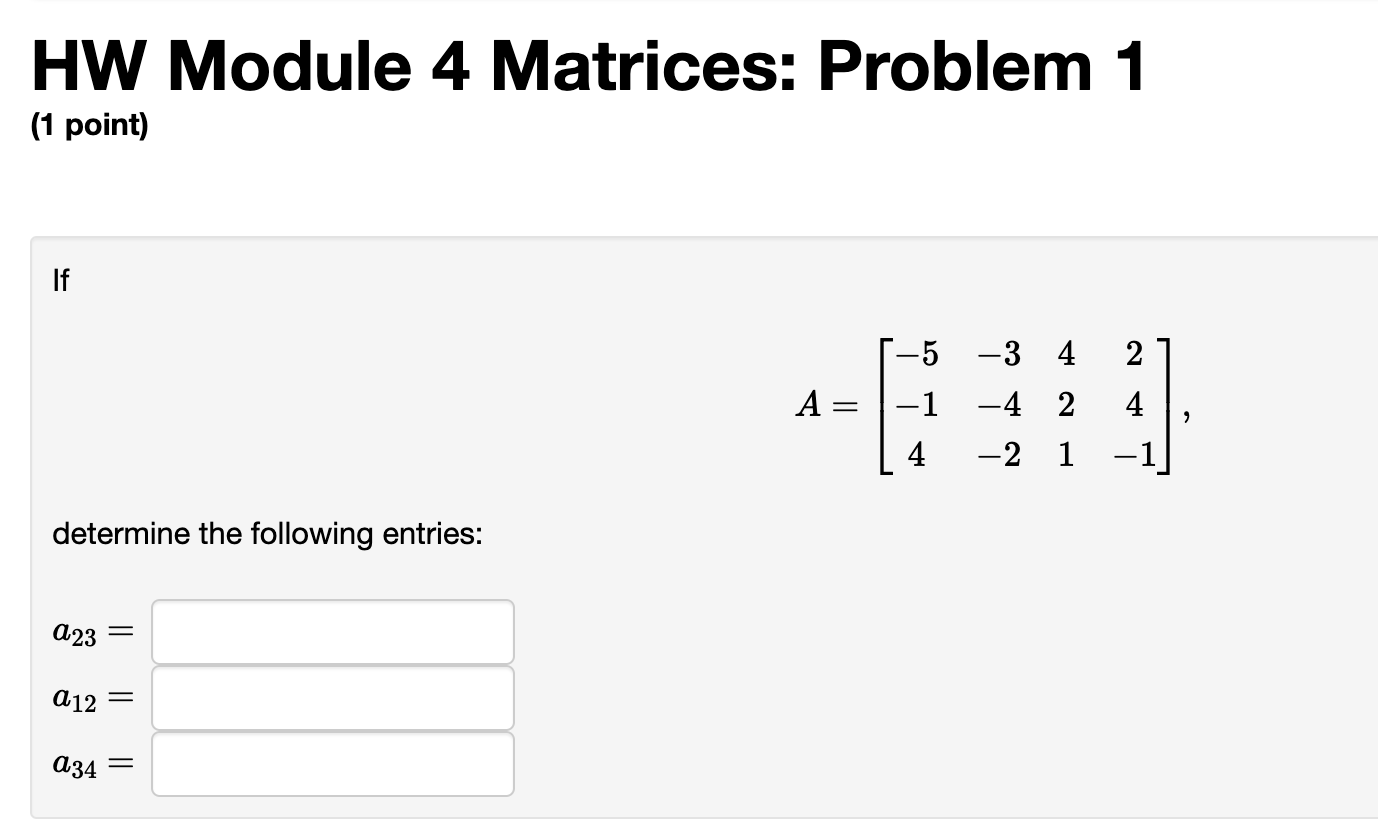Viewport: 1378px width, 840px height.
Task: Click the answer field for a23
Action: [332, 631]
